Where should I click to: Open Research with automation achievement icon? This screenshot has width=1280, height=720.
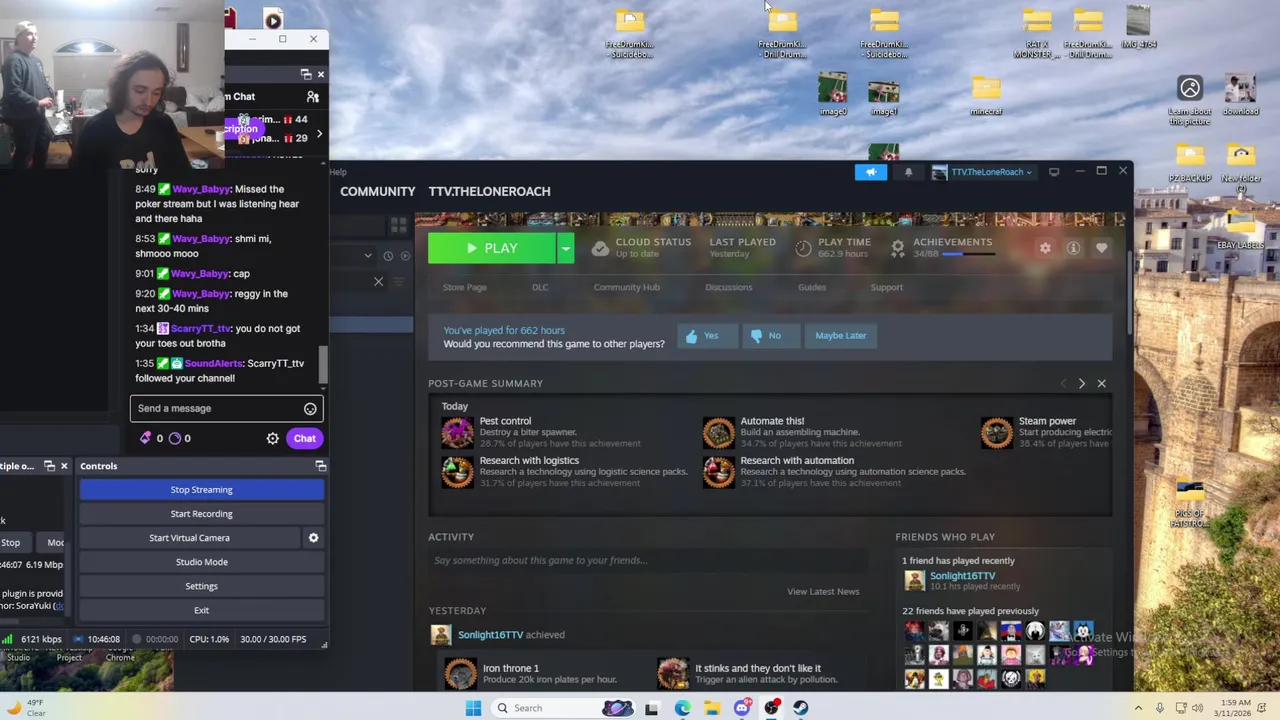point(718,471)
